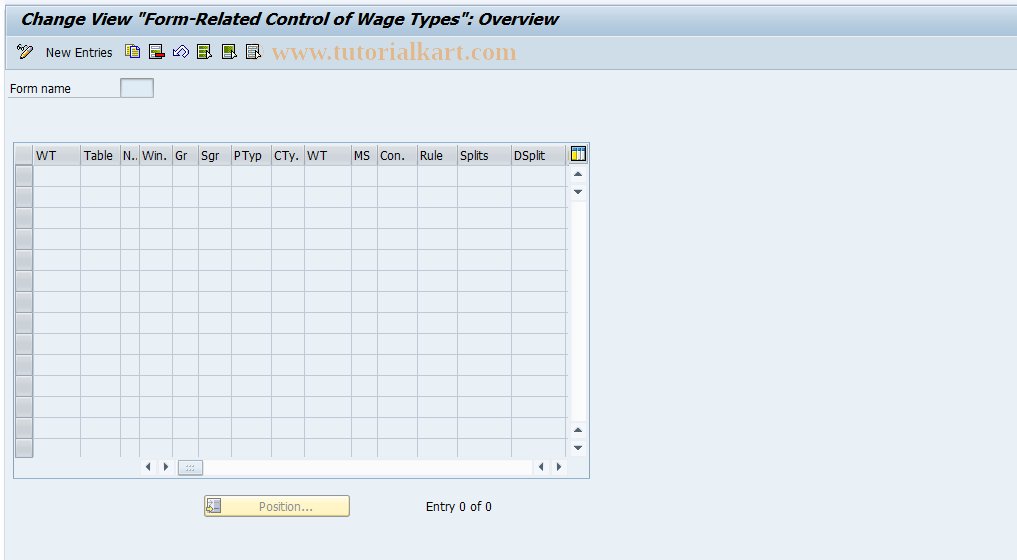Click the Delete entry icon
This screenshot has height=560, width=1017.
click(x=156, y=52)
